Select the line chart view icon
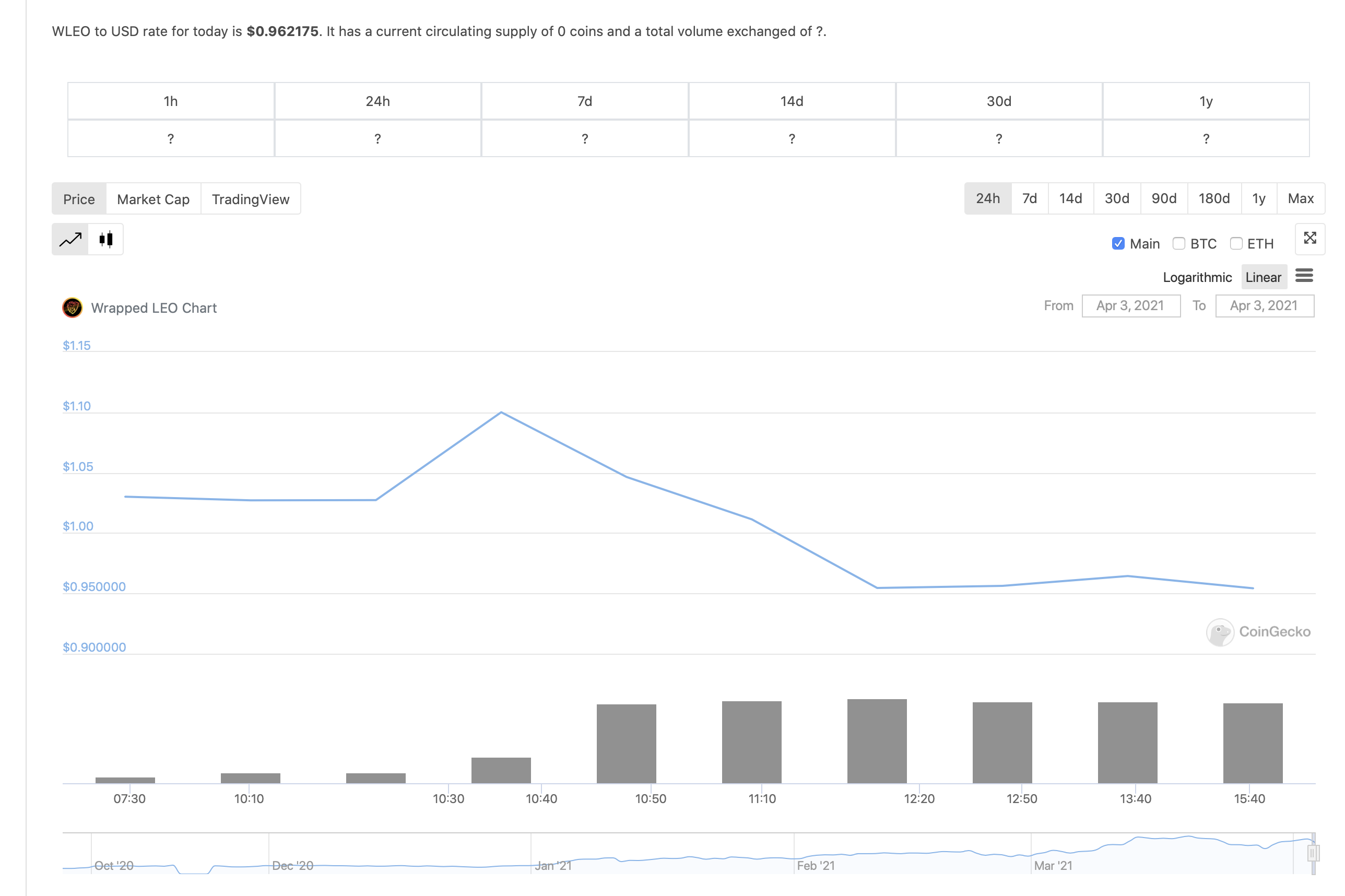Screen dimensions: 1345x896 [x=70, y=239]
